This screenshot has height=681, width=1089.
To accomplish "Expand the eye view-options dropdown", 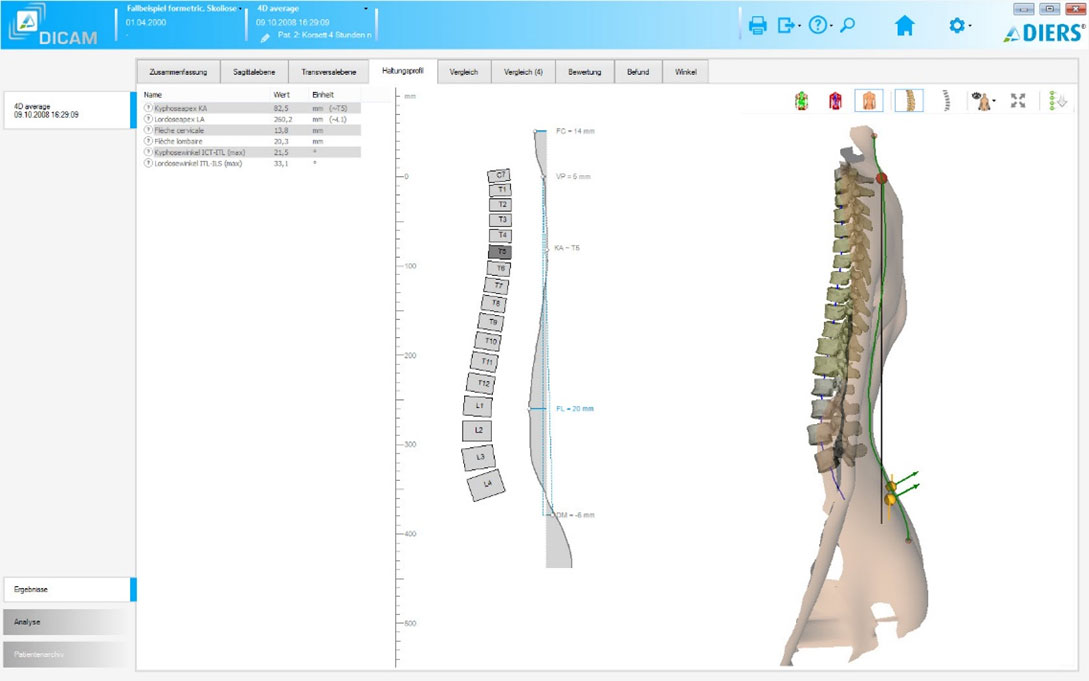I will (984, 101).
